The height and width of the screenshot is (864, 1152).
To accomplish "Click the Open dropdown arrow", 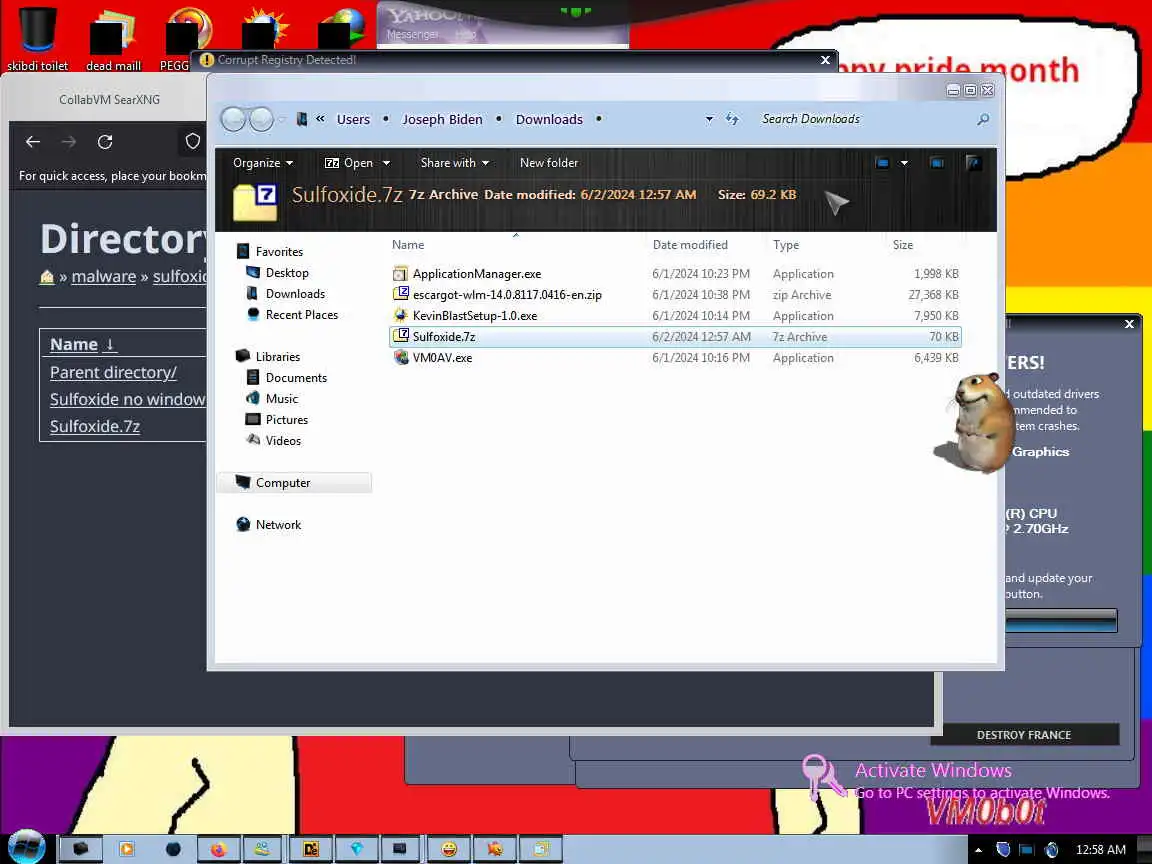I will pyautogui.click(x=386, y=163).
